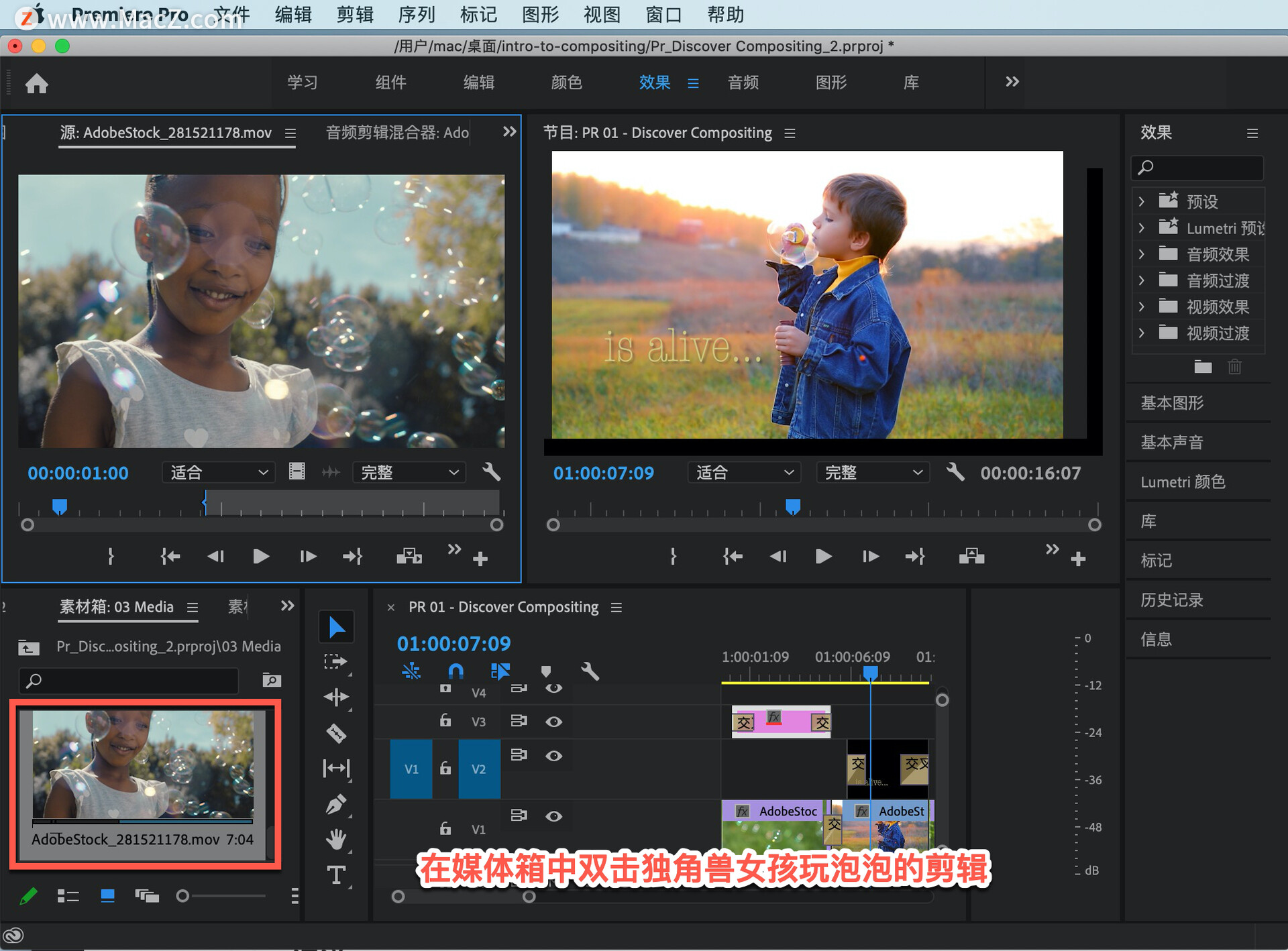
Task: Click Lift button in Program monitor
Action: point(971,556)
